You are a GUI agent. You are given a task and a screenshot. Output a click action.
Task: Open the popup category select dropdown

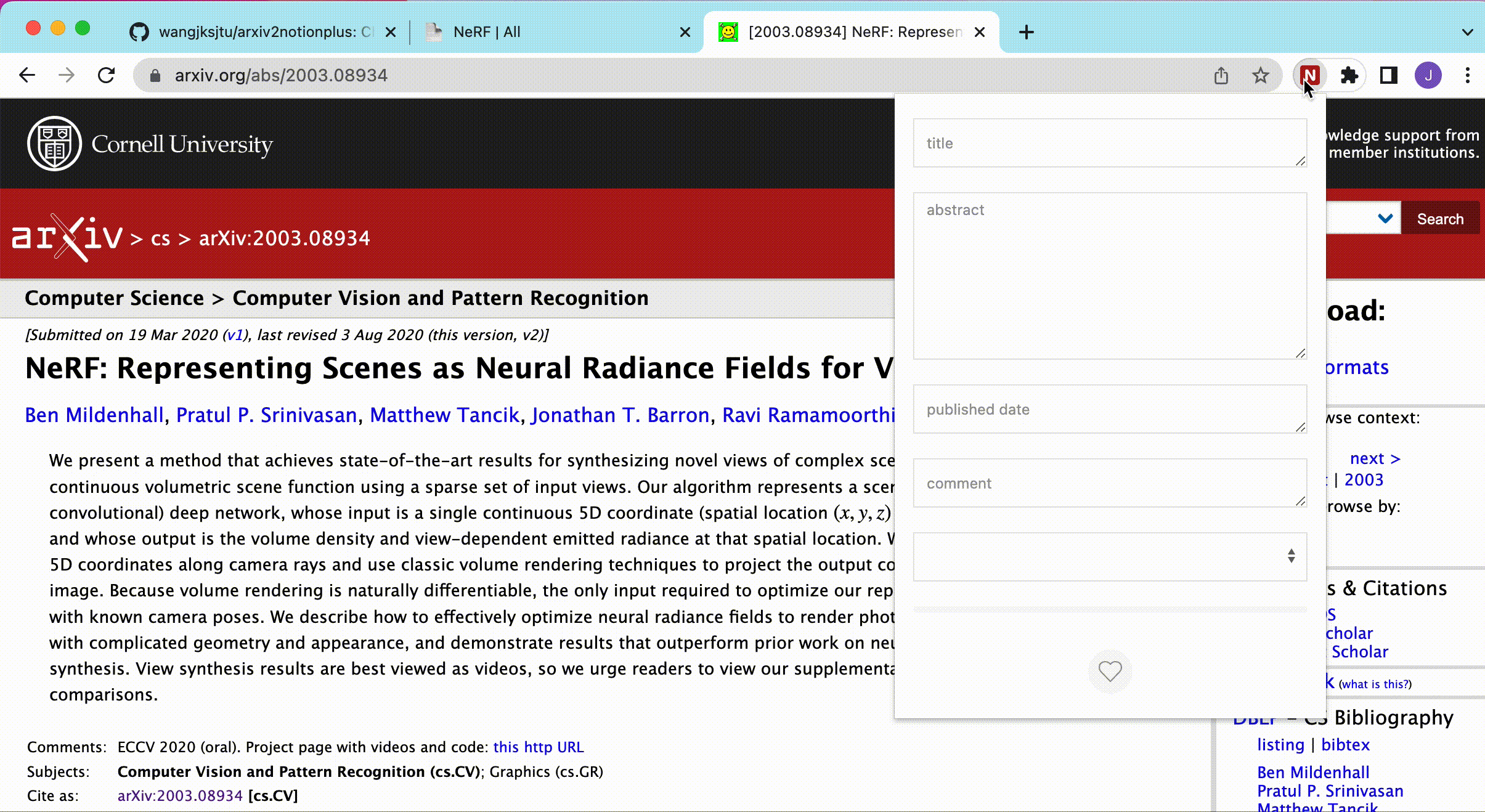pyautogui.click(x=1110, y=556)
